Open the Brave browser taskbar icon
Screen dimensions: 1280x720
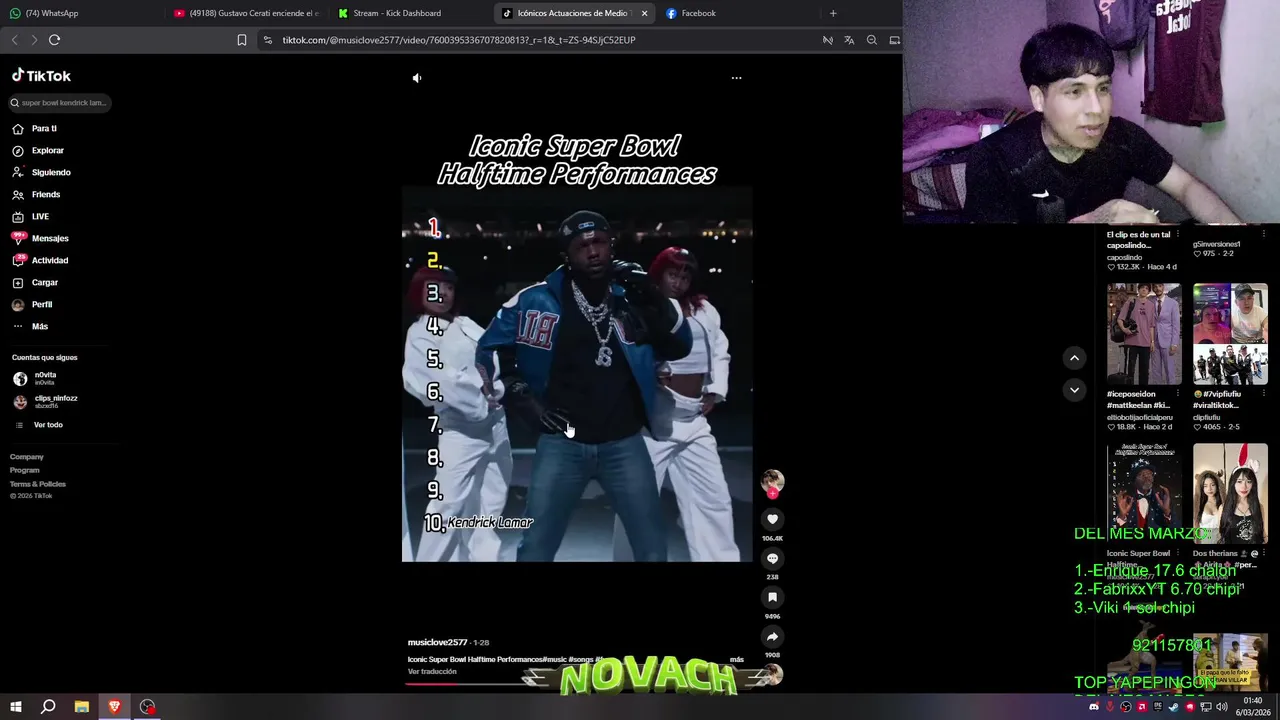pos(114,707)
